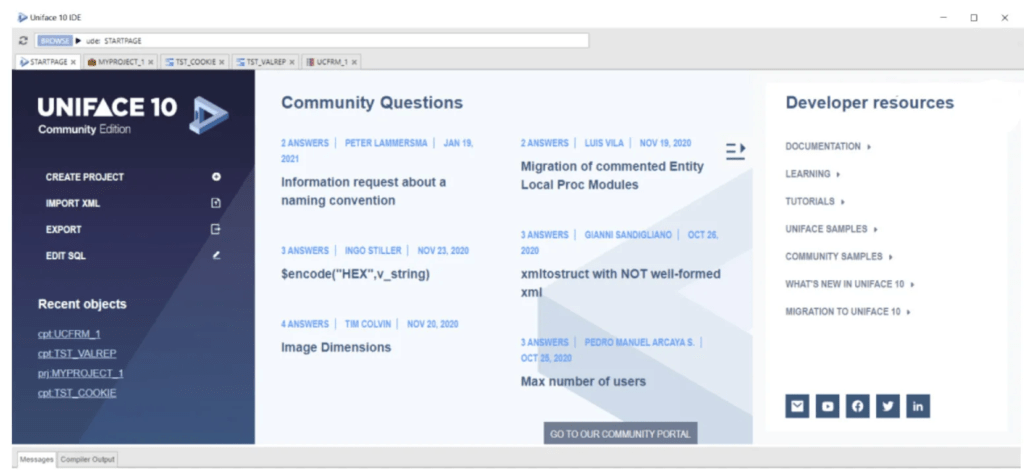1024x470 pixels.
Task: Click the next-questions arrow icon
Action: click(735, 151)
